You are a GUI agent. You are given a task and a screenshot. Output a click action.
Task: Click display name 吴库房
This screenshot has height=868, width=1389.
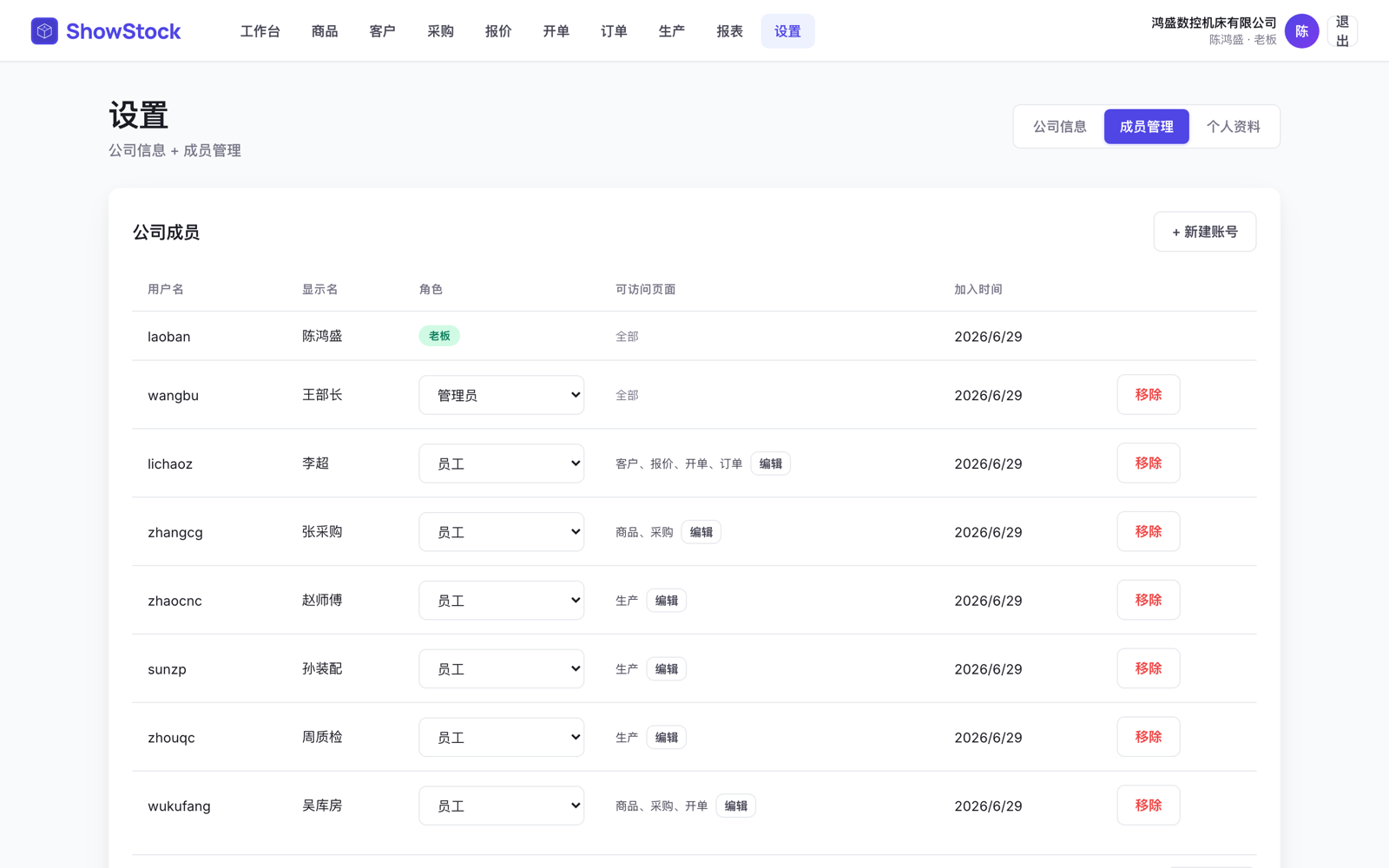pyautogui.click(x=322, y=806)
